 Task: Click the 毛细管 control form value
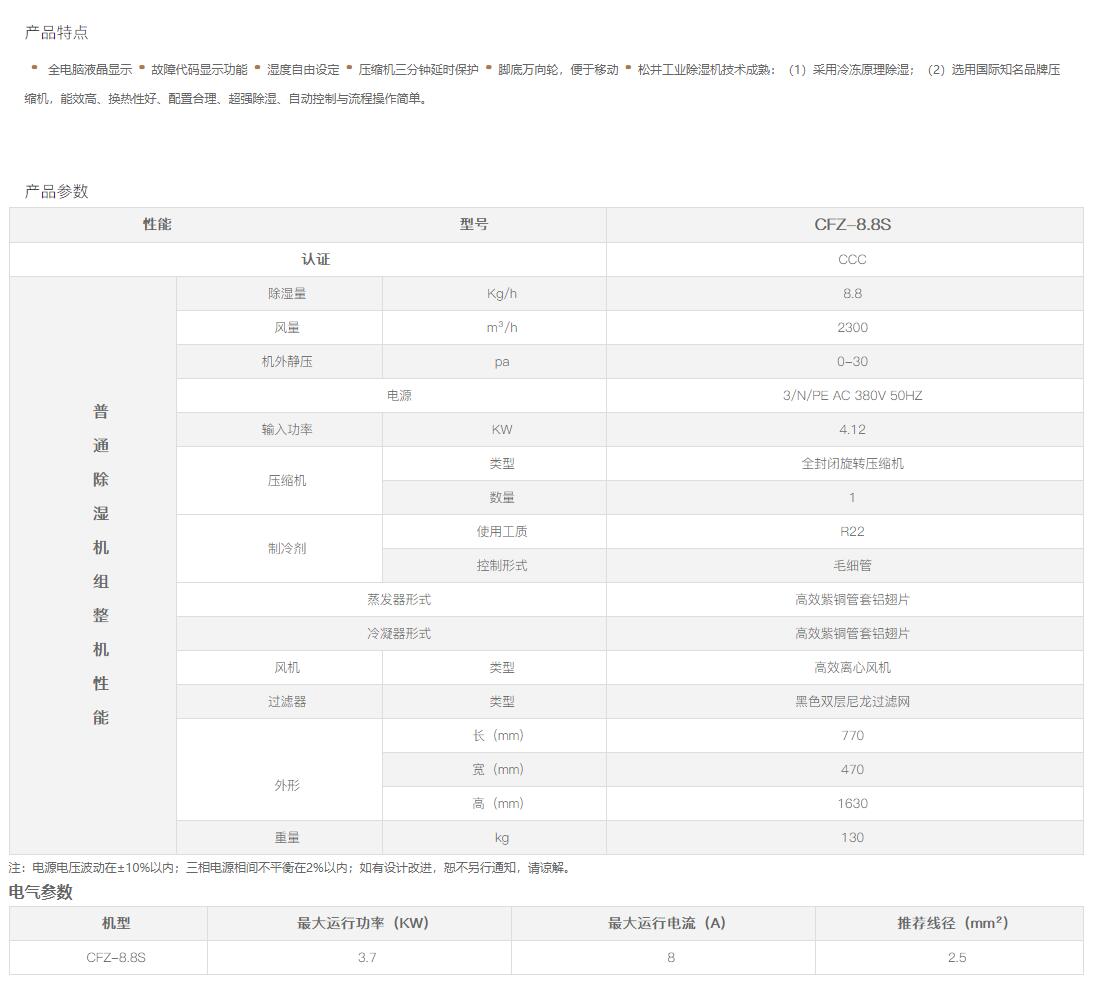852,565
